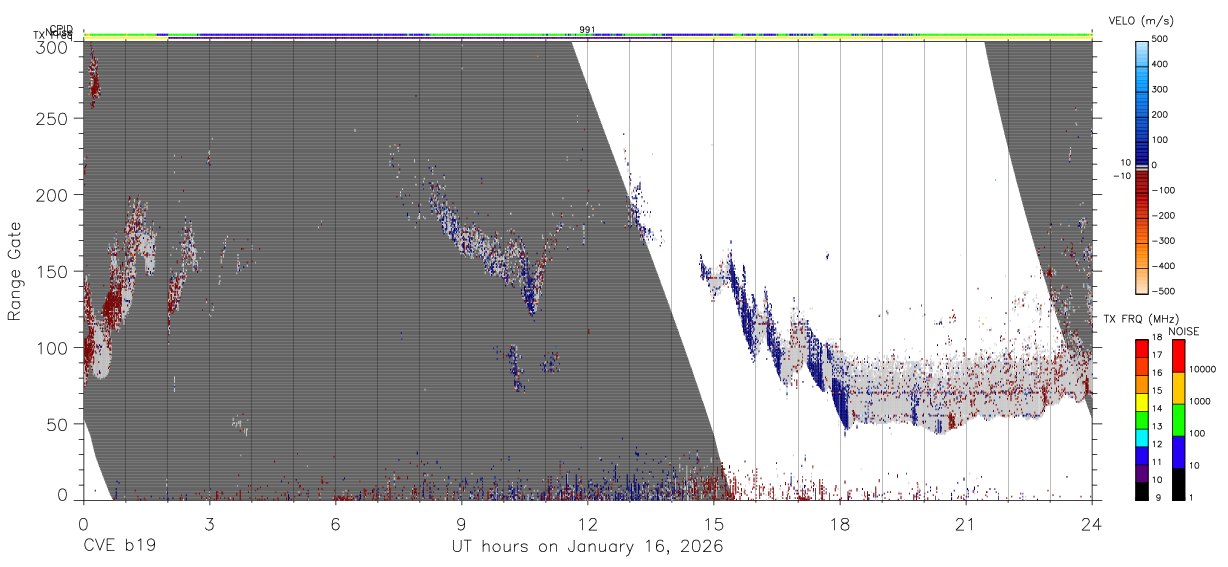Click the 'NOISE' legend title
1228x567 pixels.
(1184, 331)
